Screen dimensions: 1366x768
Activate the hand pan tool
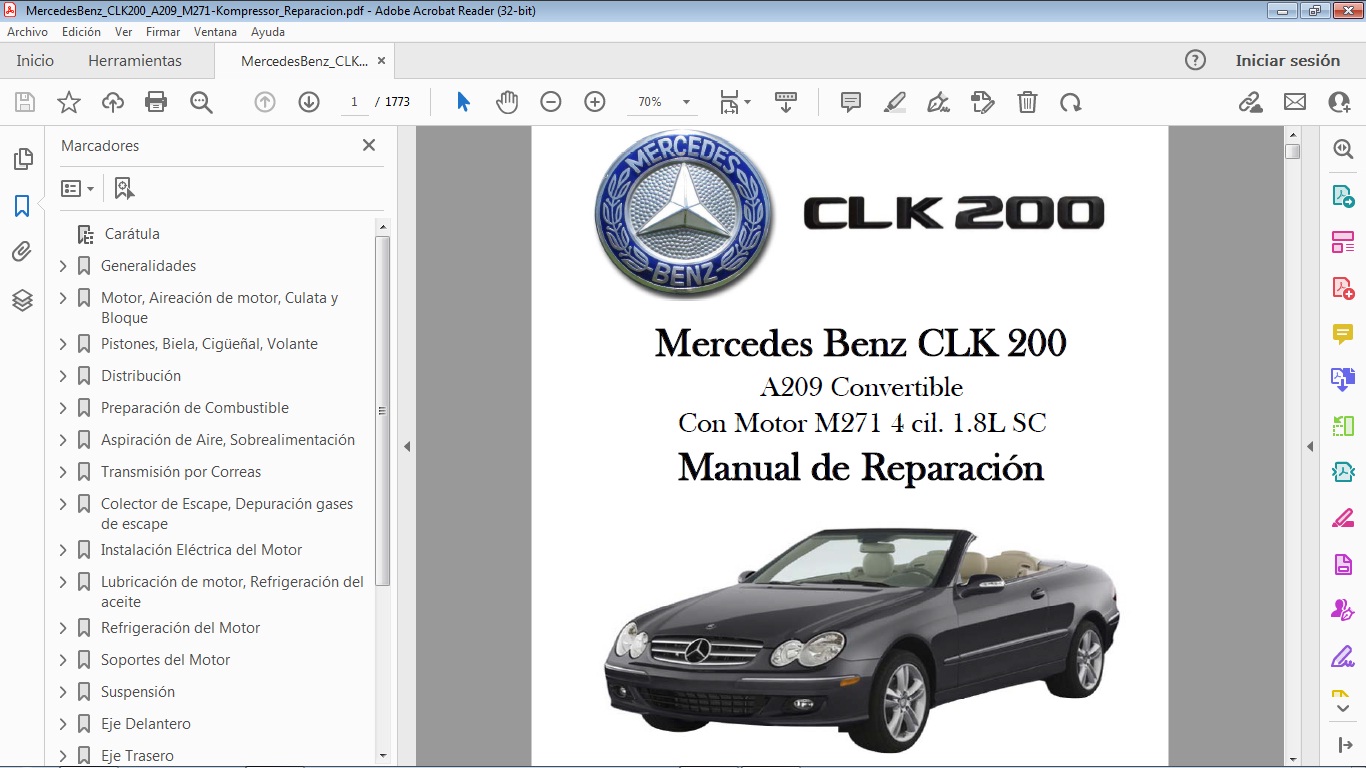507,102
